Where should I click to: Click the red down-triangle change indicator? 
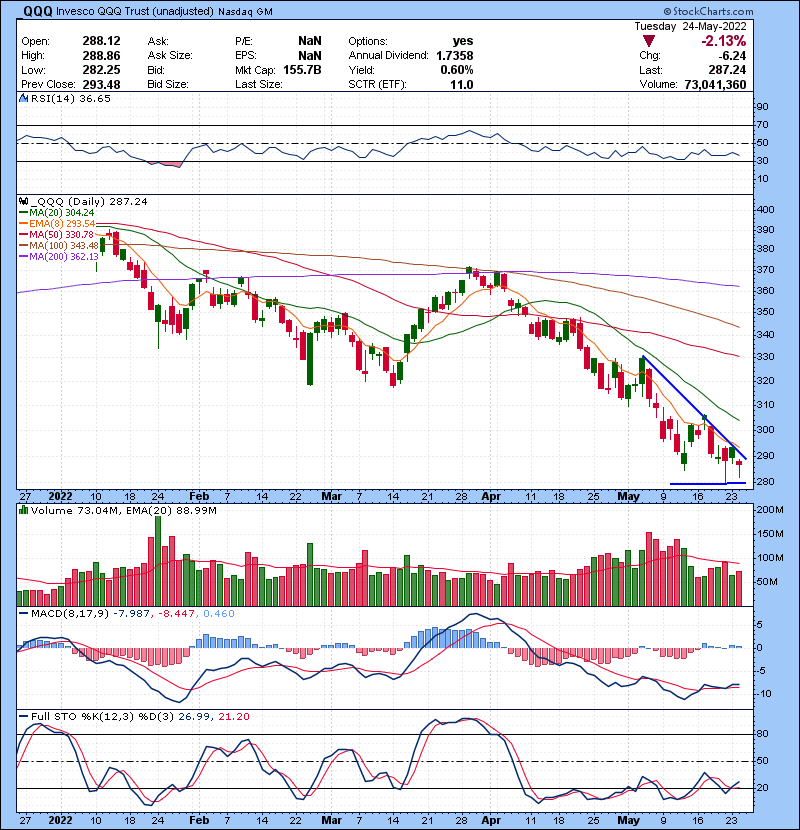tap(649, 41)
